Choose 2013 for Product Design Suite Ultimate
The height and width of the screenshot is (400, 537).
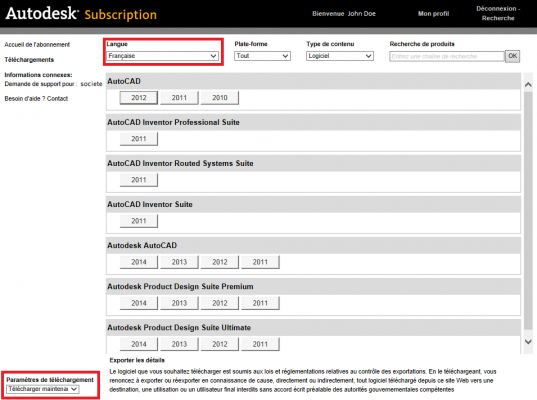pos(179,344)
